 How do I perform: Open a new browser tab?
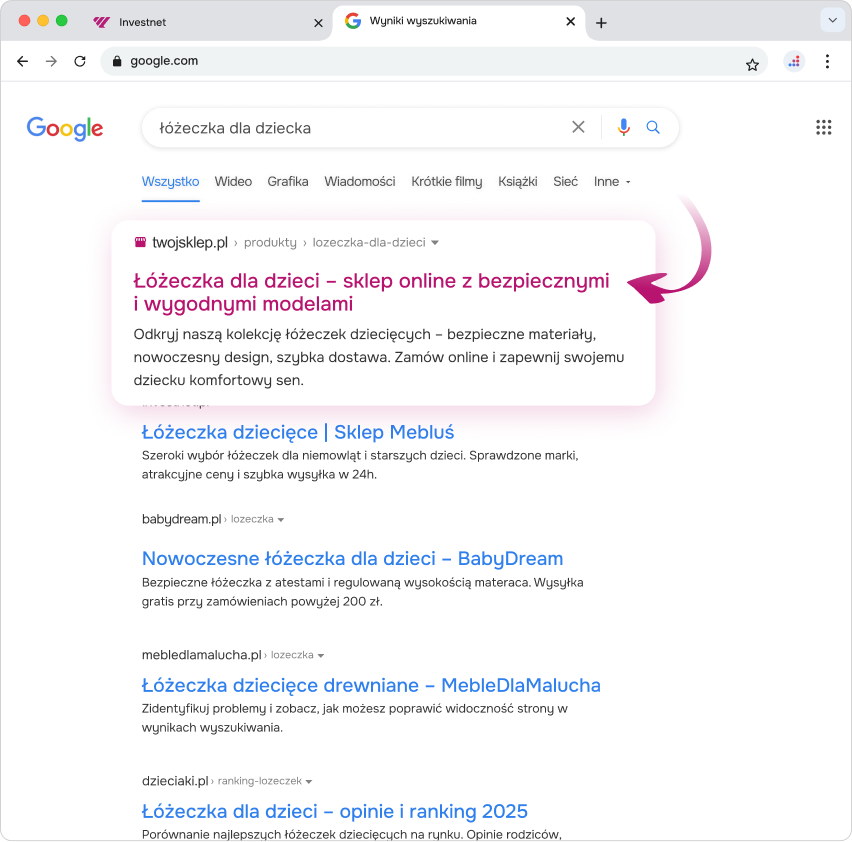pyautogui.click(x=601, y=23)
